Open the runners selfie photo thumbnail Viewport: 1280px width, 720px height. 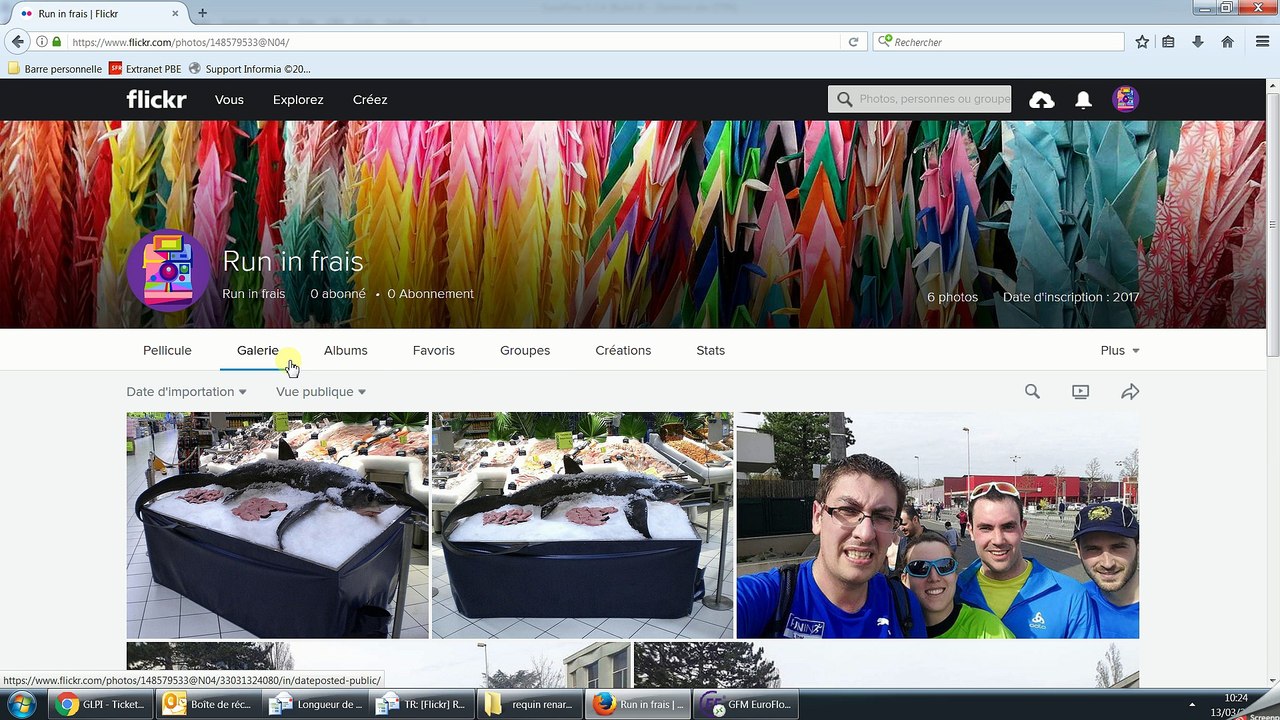point(938,525)
